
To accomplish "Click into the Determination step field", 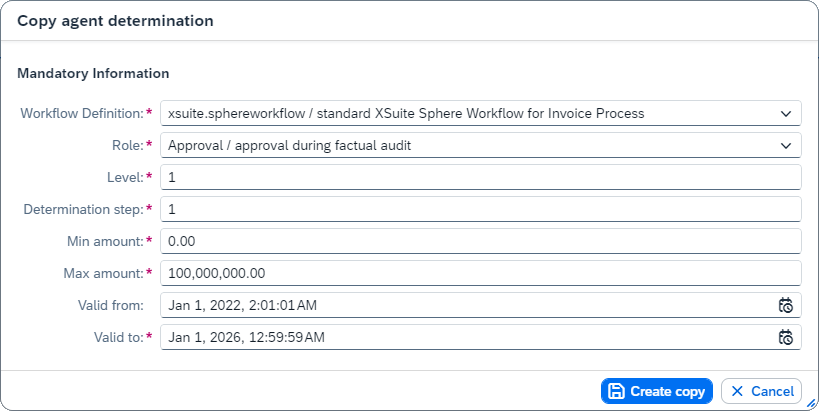I will 480,209.
